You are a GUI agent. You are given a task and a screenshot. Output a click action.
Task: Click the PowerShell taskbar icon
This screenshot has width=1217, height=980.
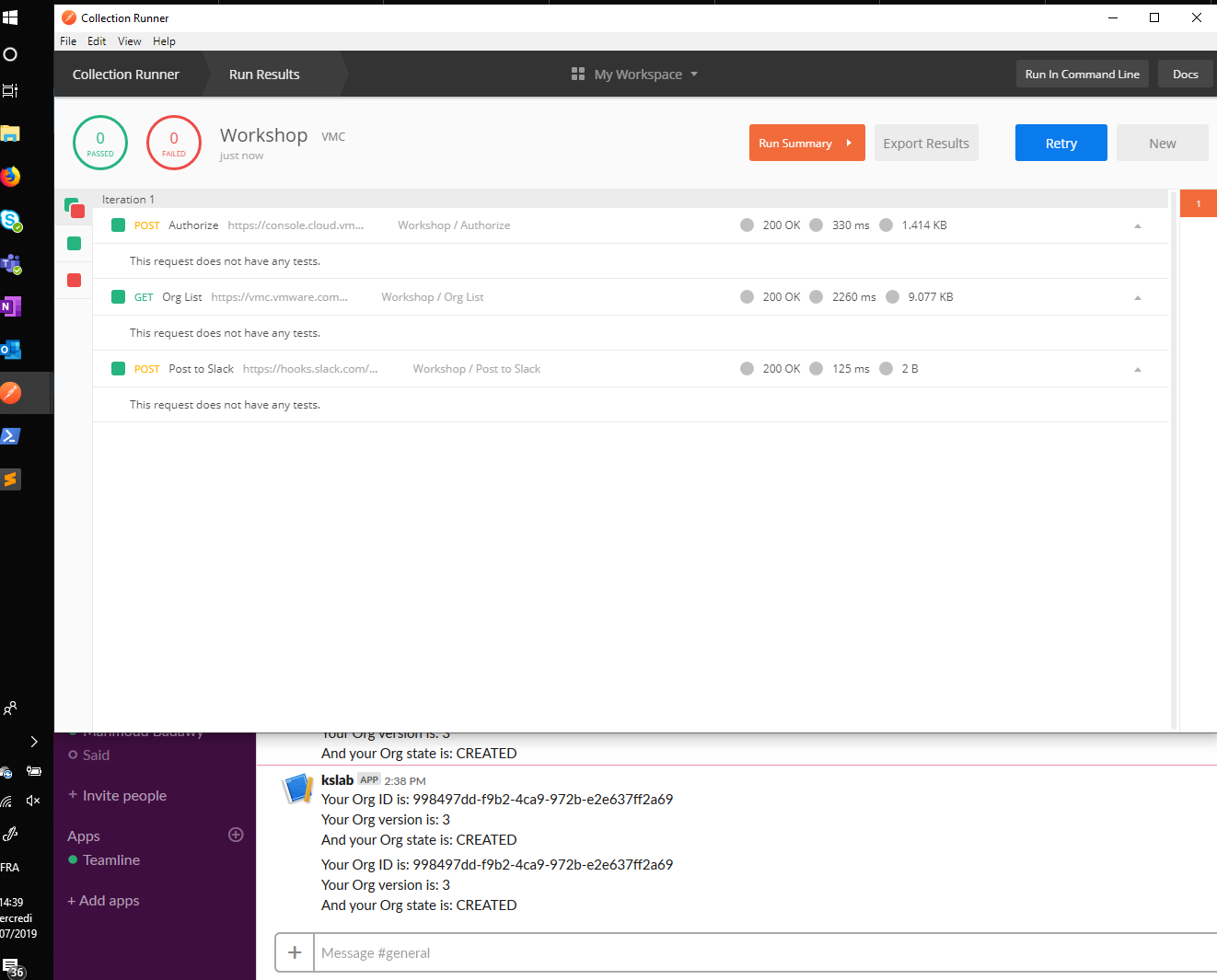point(10,436)
